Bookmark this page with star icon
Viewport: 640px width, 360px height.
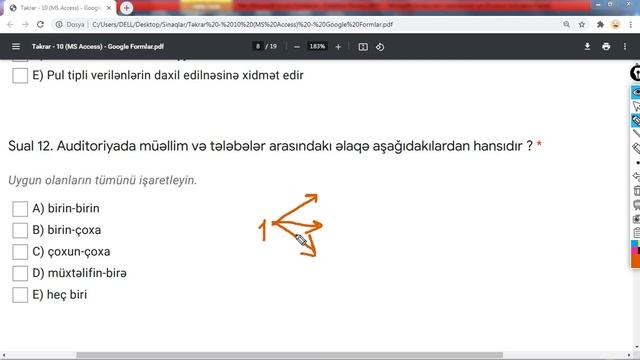582,24
